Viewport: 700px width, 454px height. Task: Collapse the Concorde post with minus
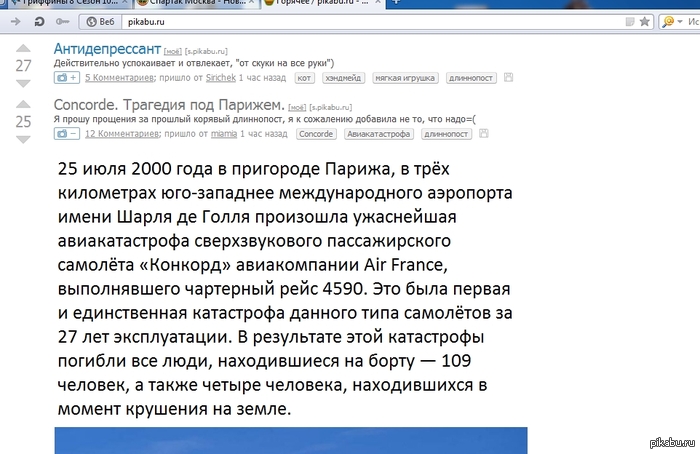click(x=67, y=133)
